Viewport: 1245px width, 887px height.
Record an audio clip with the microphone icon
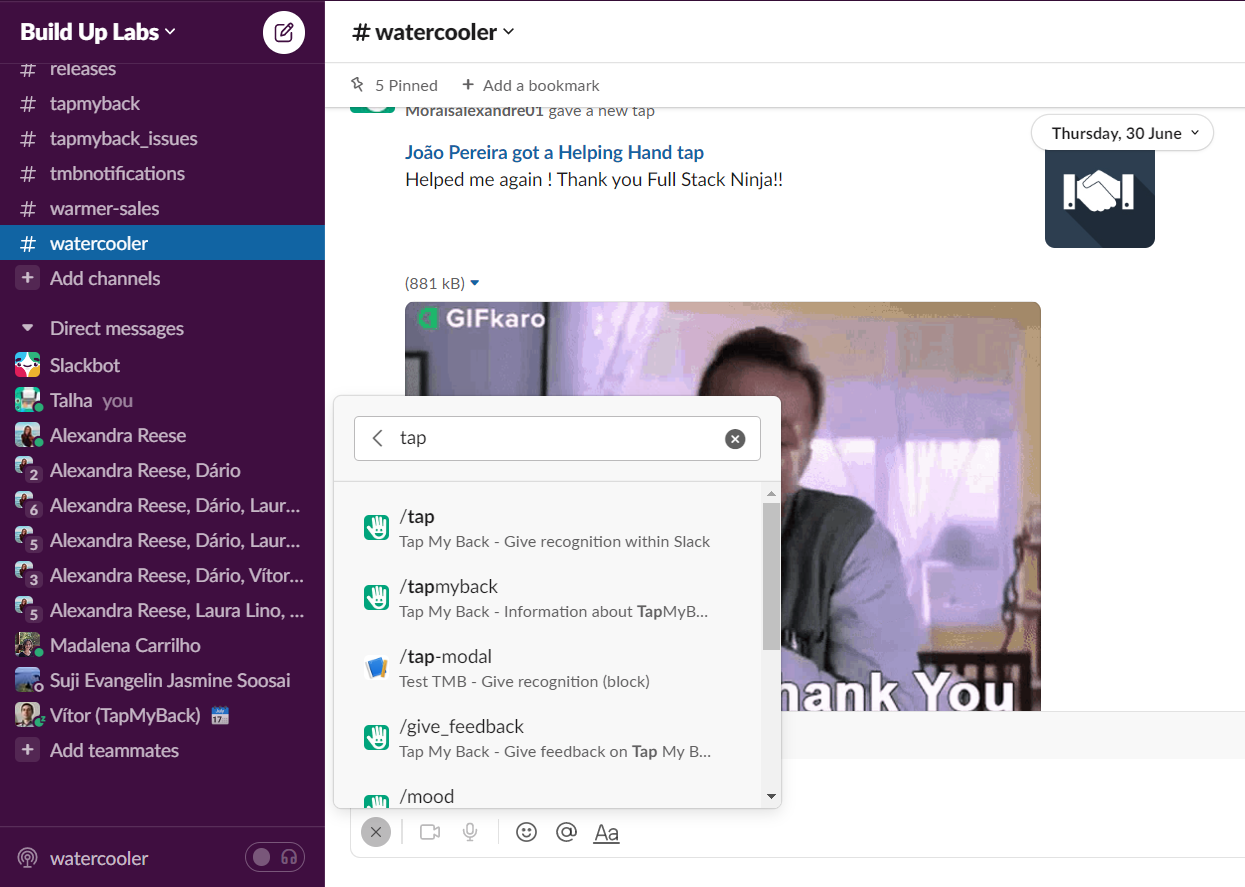pos(470,832)
